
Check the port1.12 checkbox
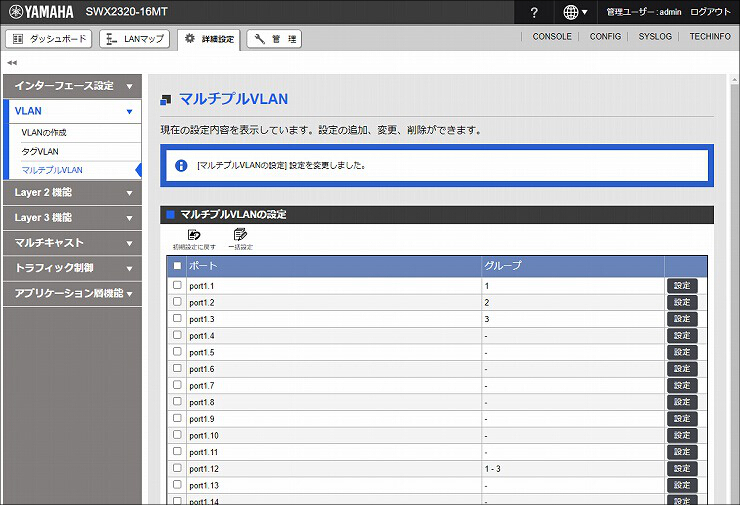[x=177, y=468]
